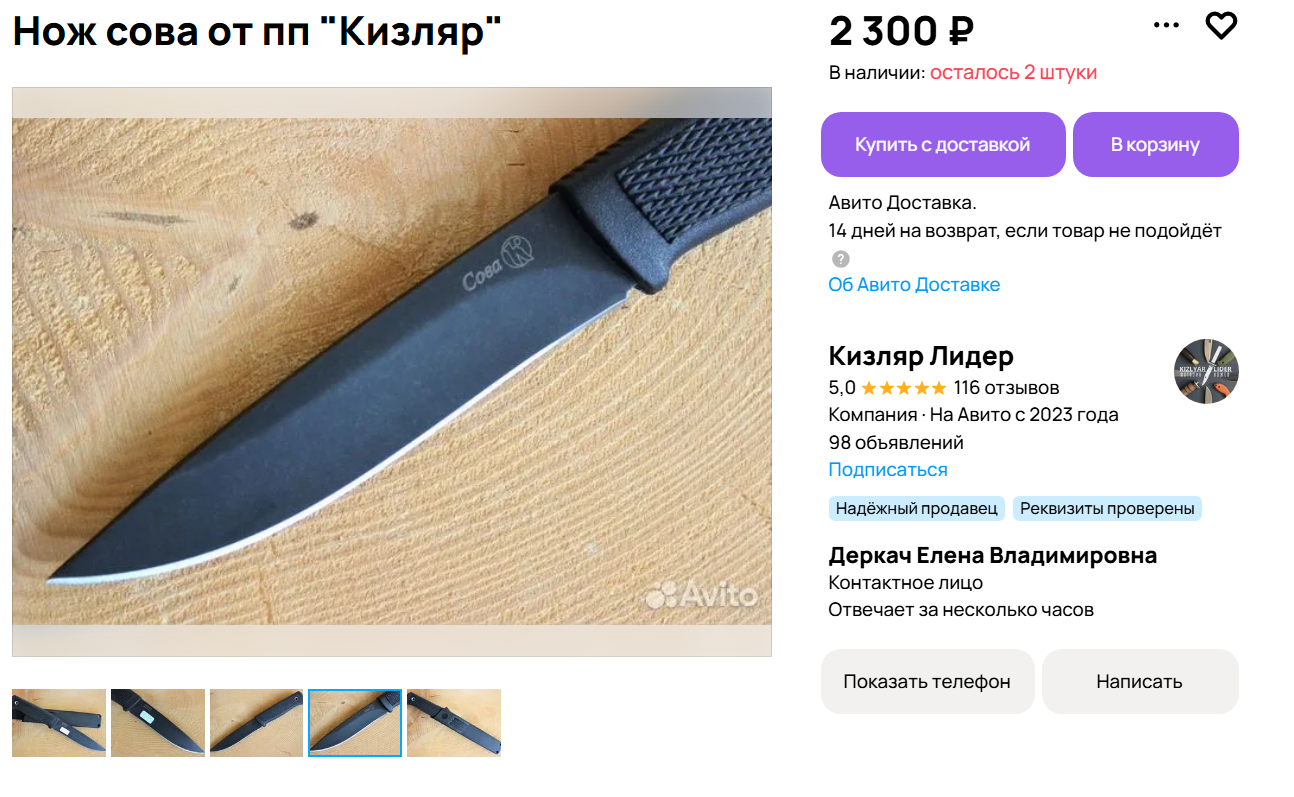Image resolution: width=1294 pixels, height=797 pixels.
Task: Open Кизляр Лидер seller avatar
Action: tap(1206, 371)
